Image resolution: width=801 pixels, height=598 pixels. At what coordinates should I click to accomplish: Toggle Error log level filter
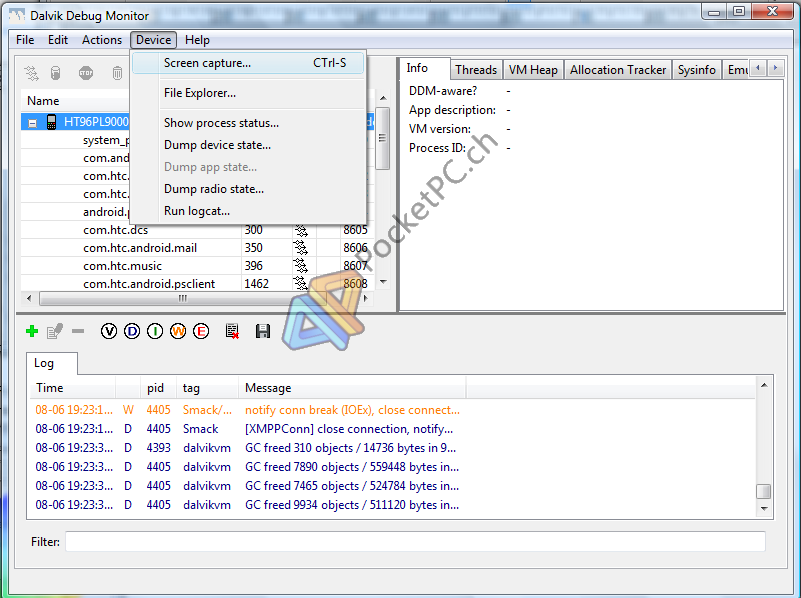click(x=201, y=331)
